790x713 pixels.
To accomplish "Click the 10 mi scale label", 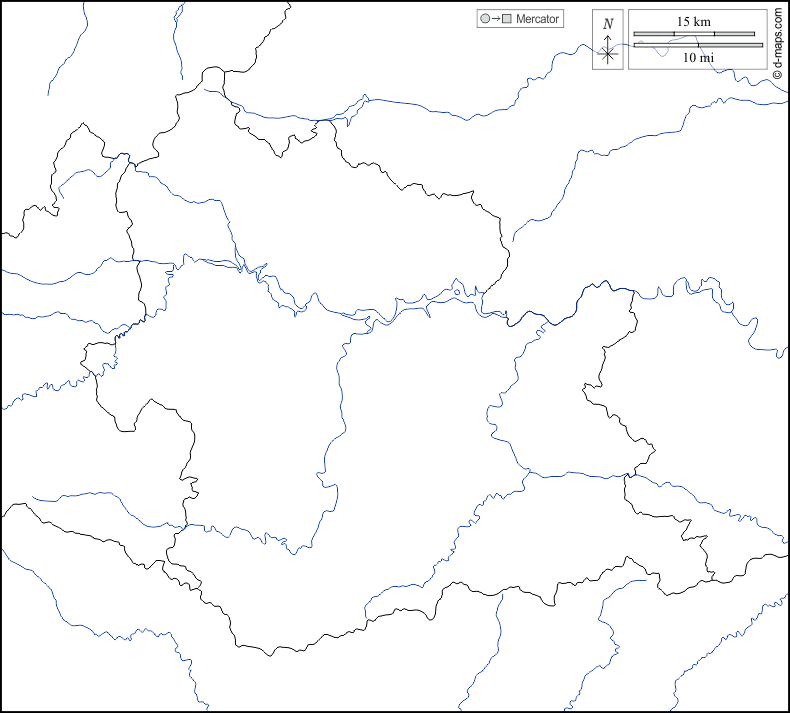I will 698,57.
